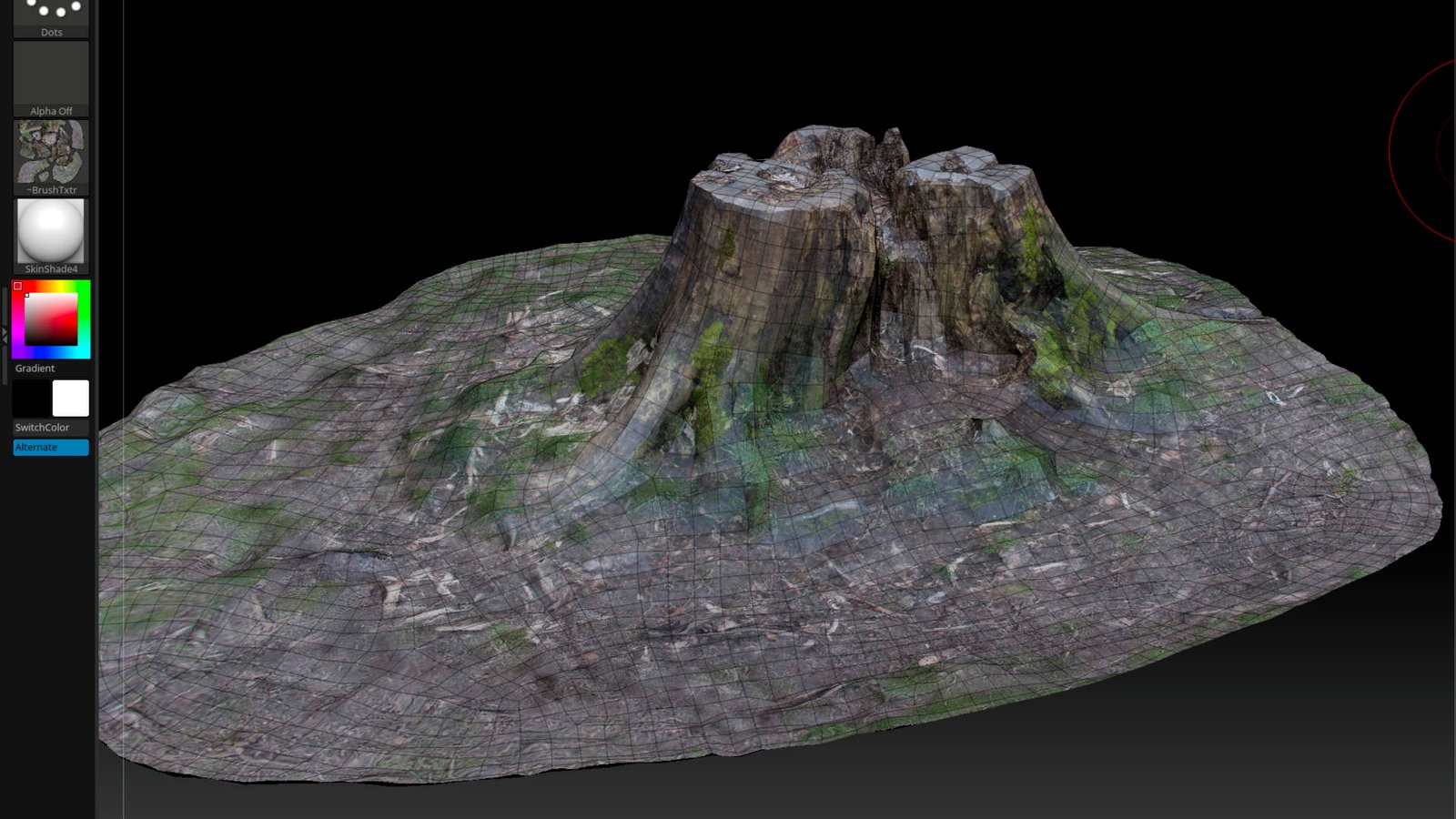Screen dimensions: 1456x819
Task: Open the Alpha Off selector
Action: pyautogui.click(x=51, y=78)
